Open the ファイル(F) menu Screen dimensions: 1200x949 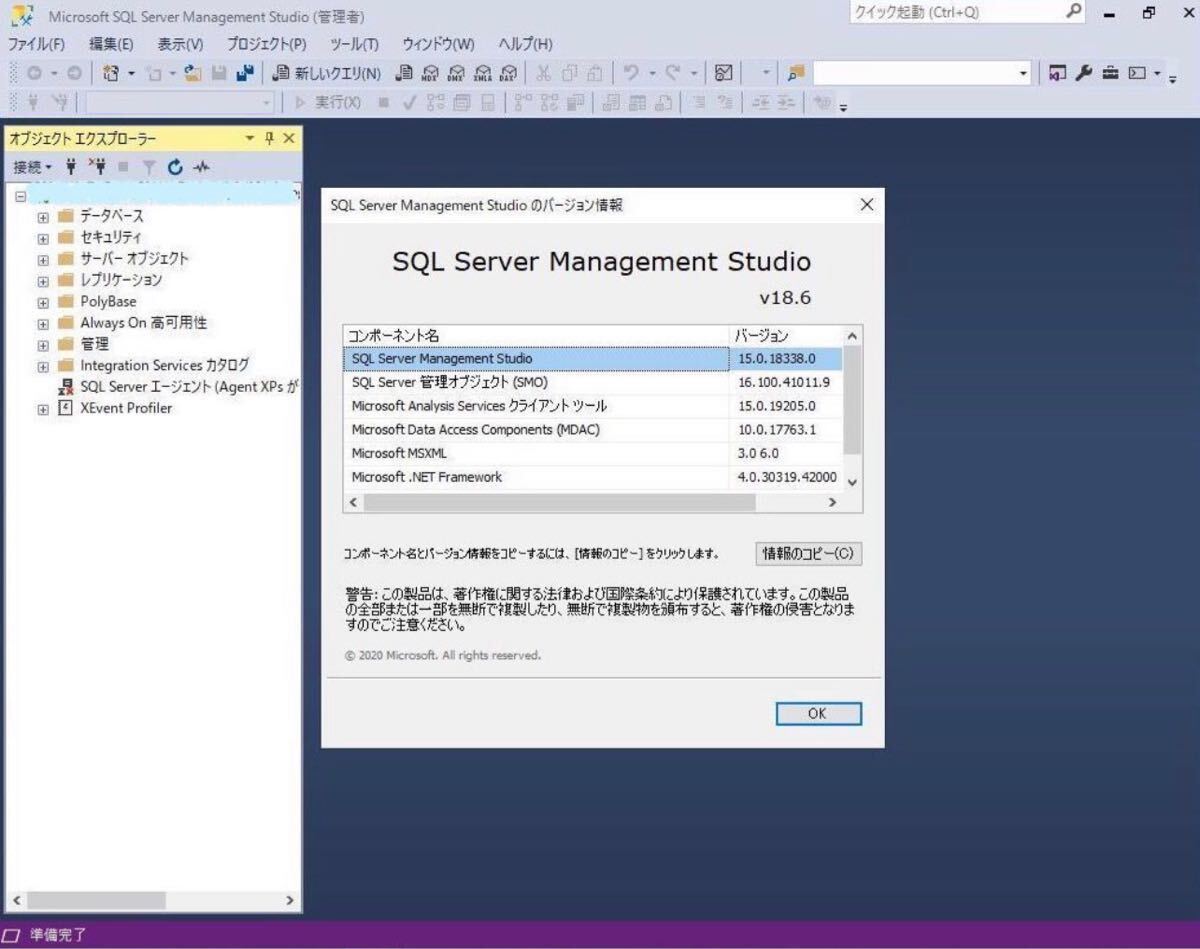pyautogui.click(x=37, y=44)
